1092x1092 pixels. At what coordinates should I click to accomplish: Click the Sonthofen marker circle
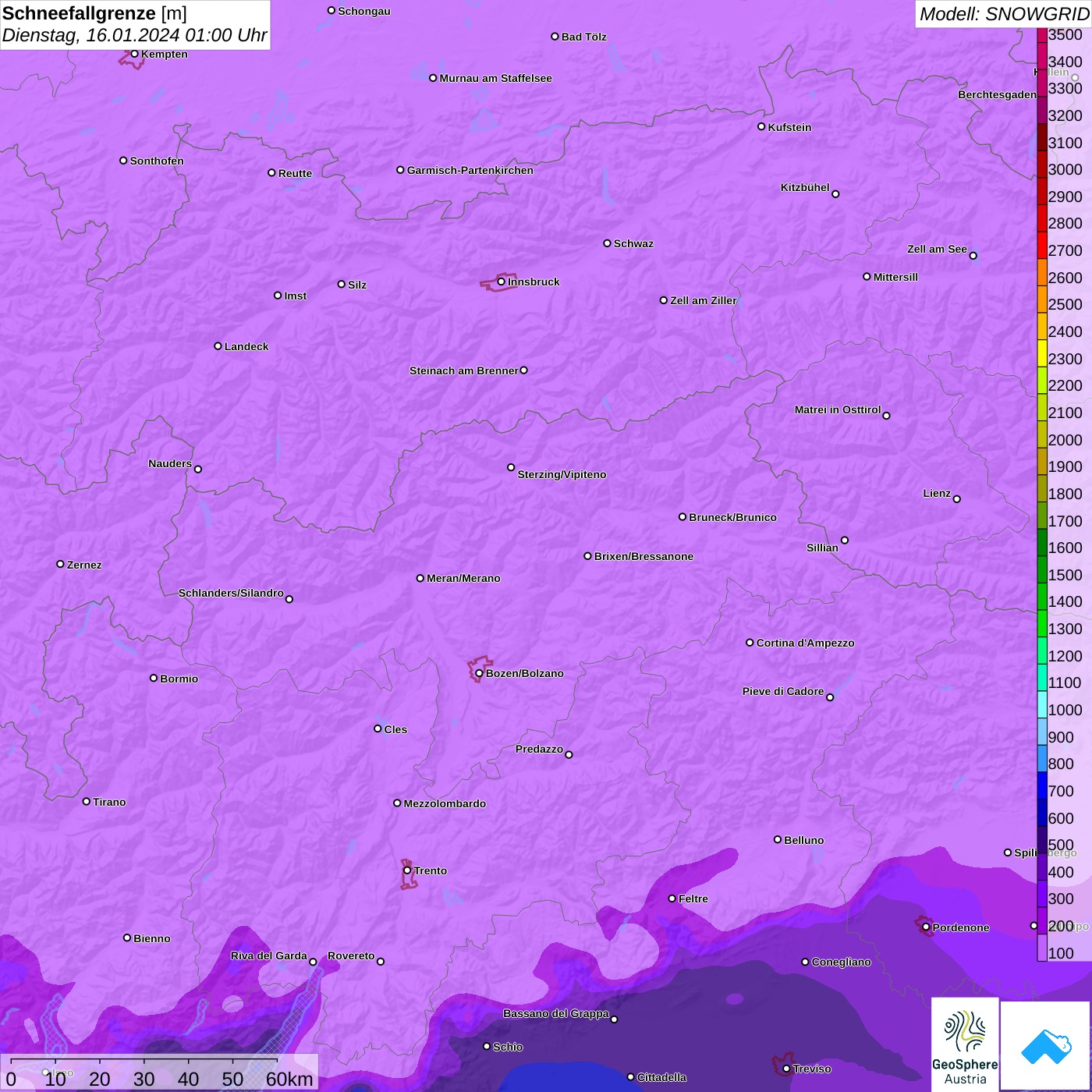123,161
